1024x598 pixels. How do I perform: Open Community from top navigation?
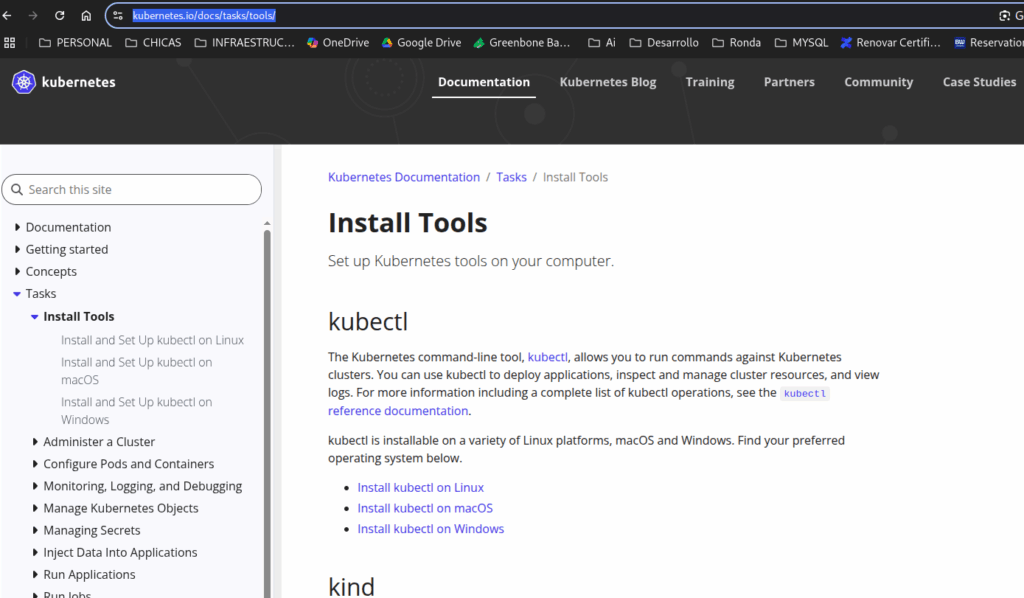tap(878, 82)
